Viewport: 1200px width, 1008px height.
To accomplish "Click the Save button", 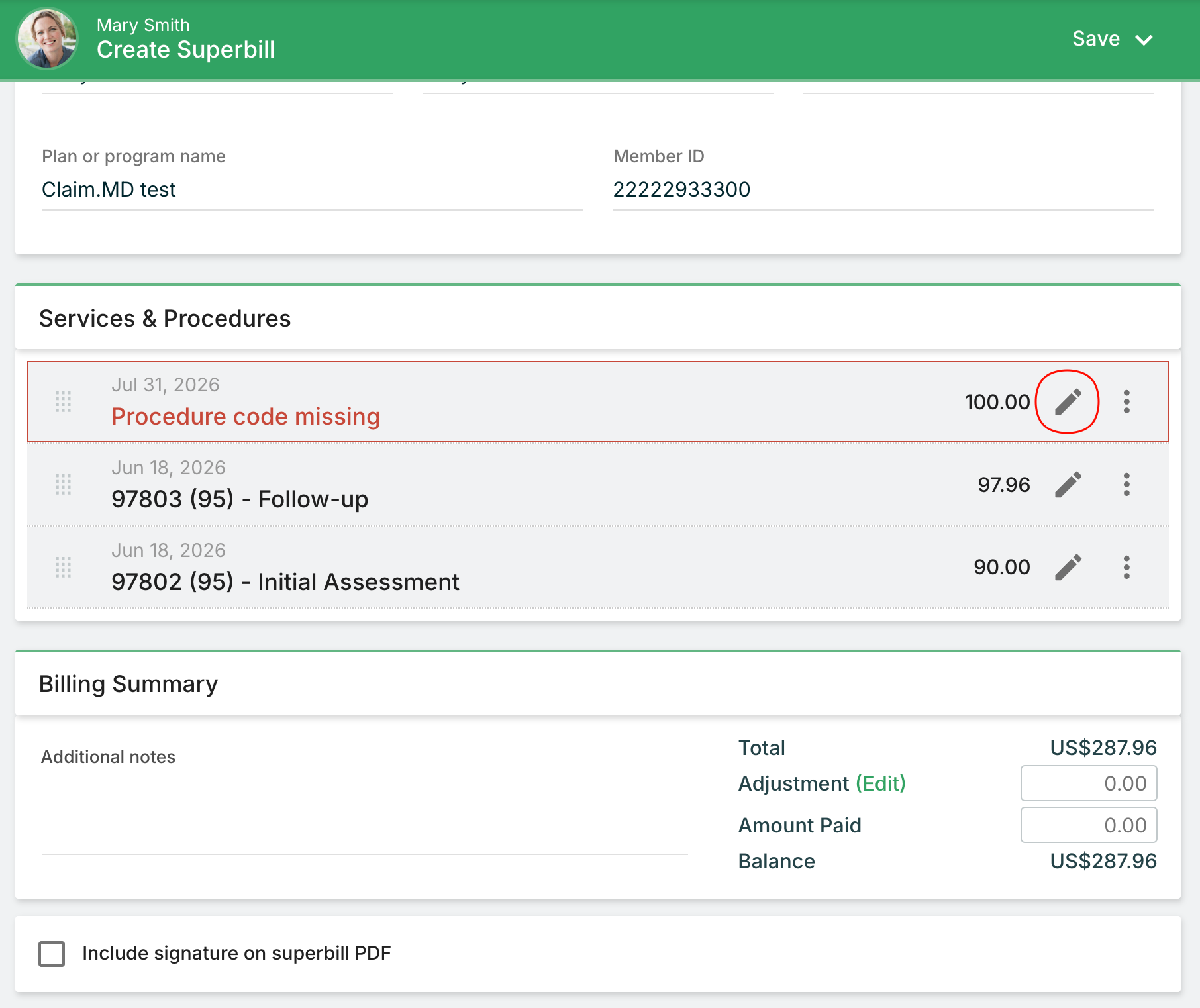I will (x=1096, y=39).
